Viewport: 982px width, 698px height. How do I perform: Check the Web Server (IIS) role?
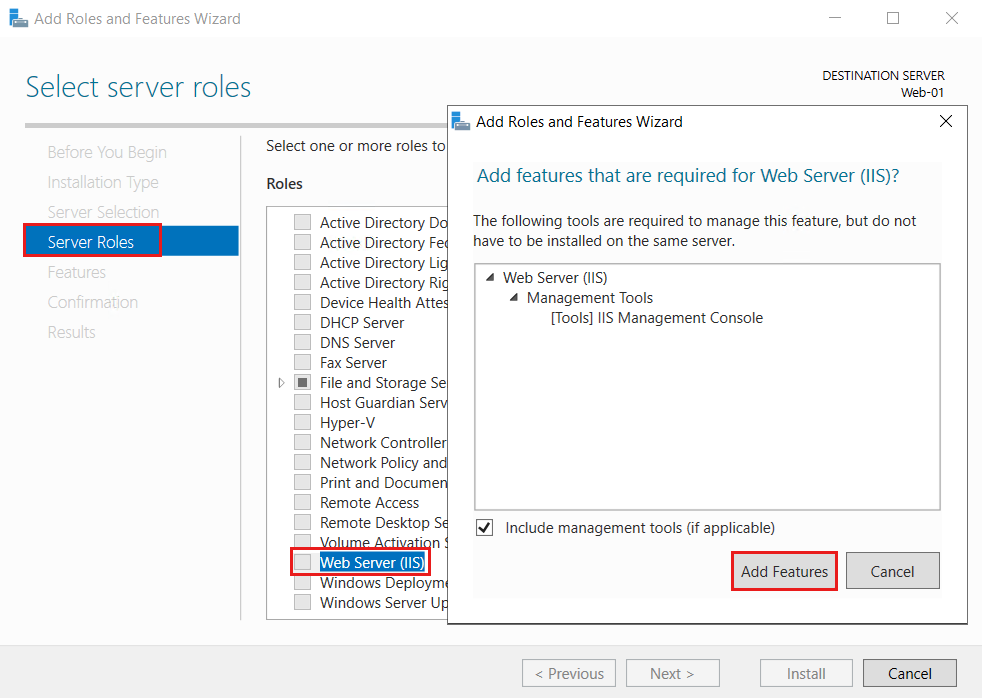(x=302, y=562)
